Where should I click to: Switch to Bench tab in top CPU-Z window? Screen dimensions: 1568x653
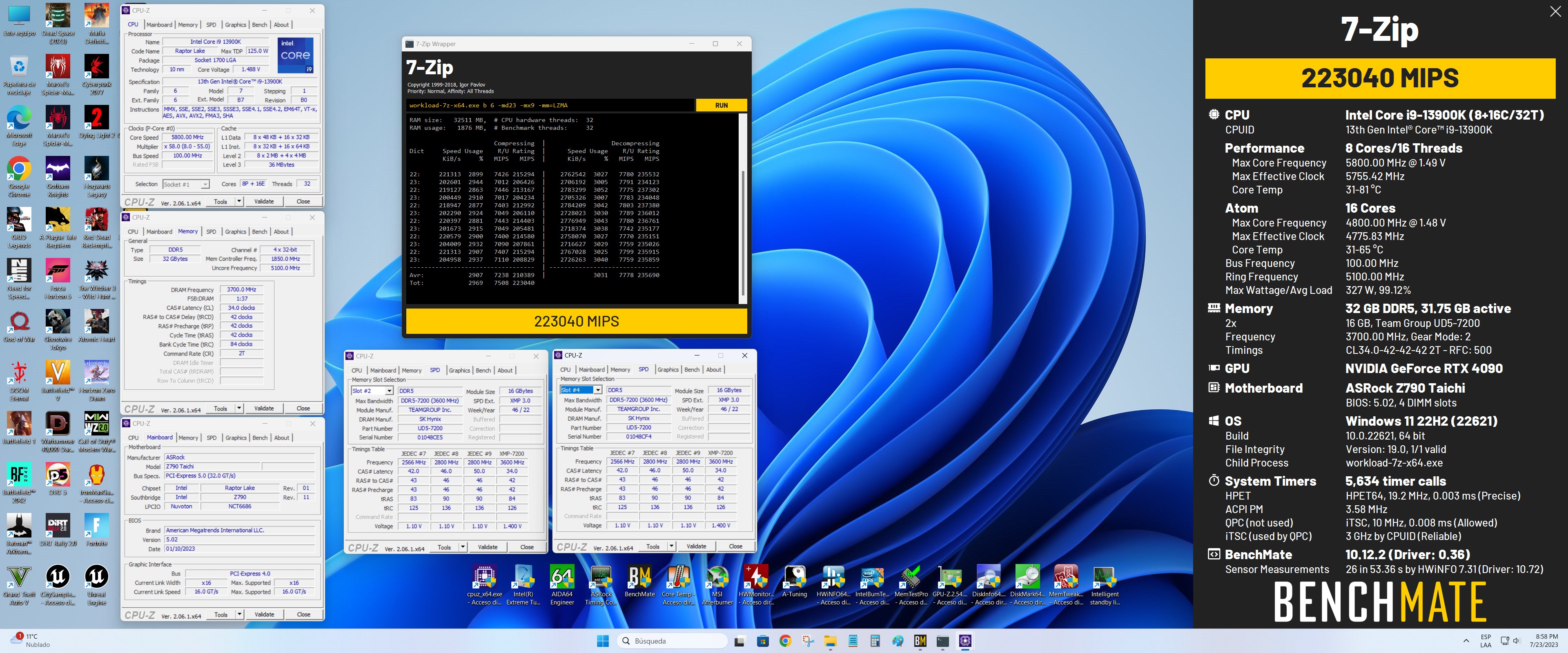coord(259,25)
